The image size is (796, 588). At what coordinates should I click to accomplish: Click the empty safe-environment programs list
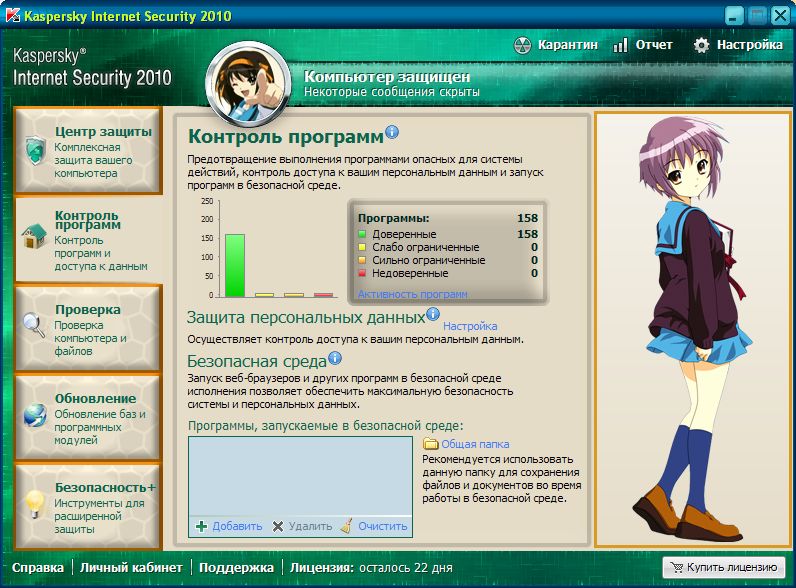coord(300,476)
